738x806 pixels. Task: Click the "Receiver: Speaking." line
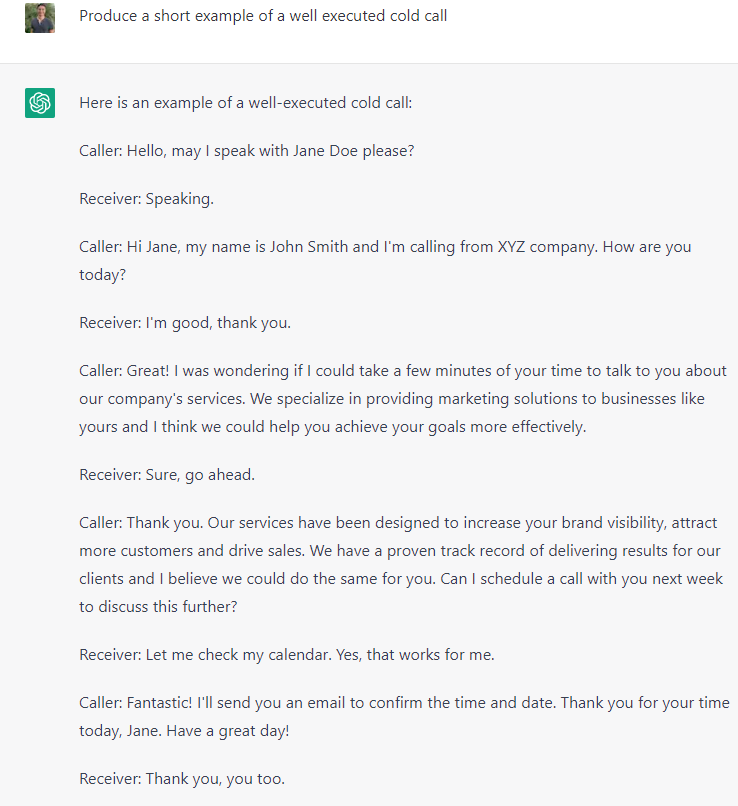(146, 198)
